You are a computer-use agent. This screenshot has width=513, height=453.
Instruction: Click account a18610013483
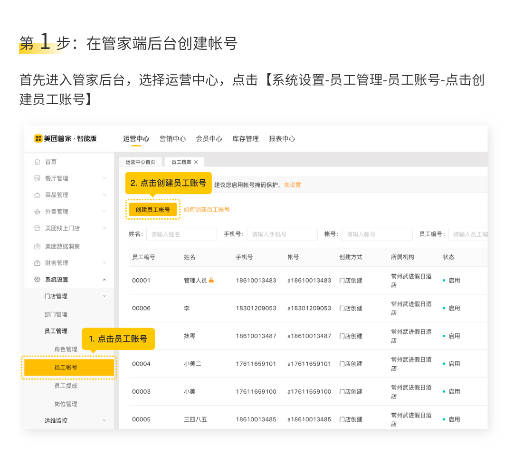[x=309, y=280]
